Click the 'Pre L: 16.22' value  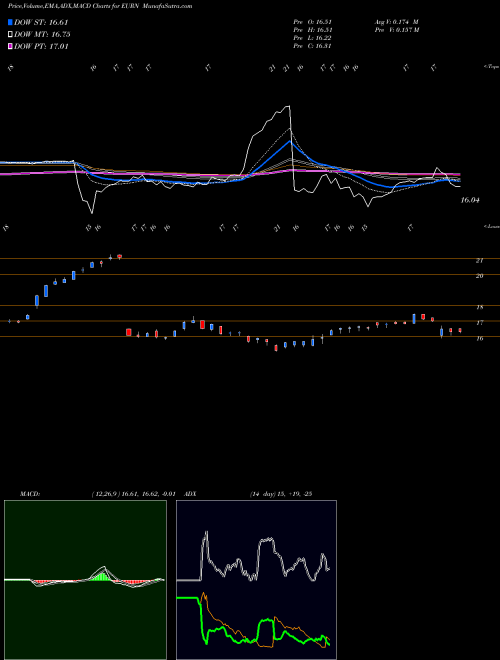[x=313, y=38]
